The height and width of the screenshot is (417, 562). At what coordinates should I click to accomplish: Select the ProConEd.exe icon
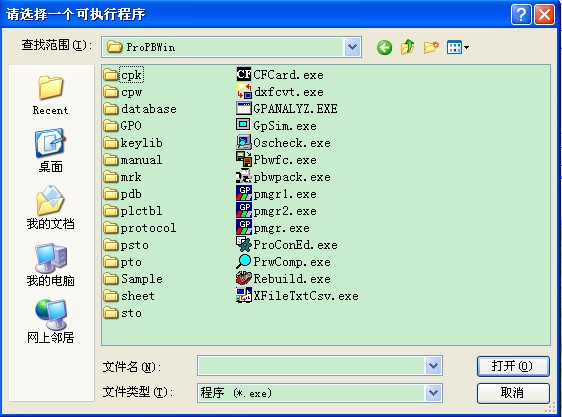244,245
